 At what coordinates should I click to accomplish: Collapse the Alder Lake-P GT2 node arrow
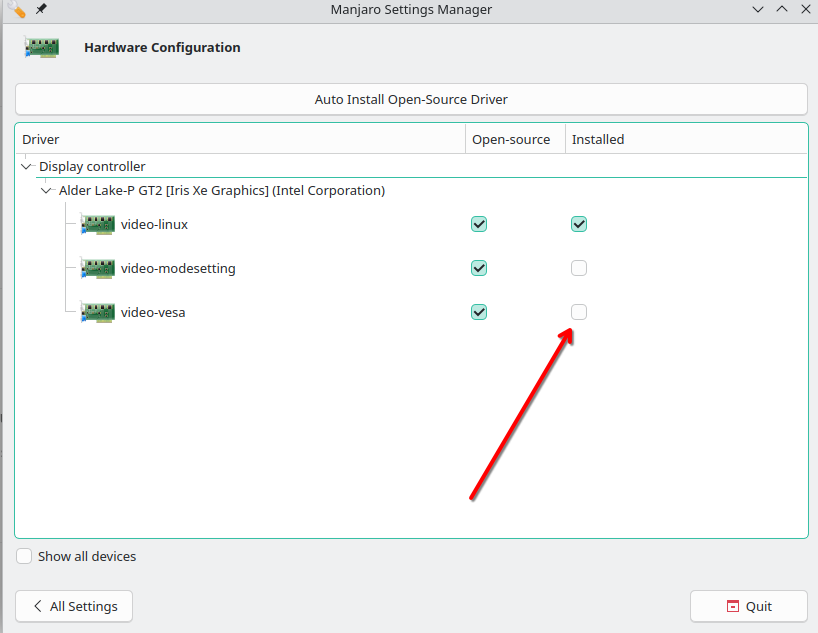pyautogui.click(x=46, y=190)
